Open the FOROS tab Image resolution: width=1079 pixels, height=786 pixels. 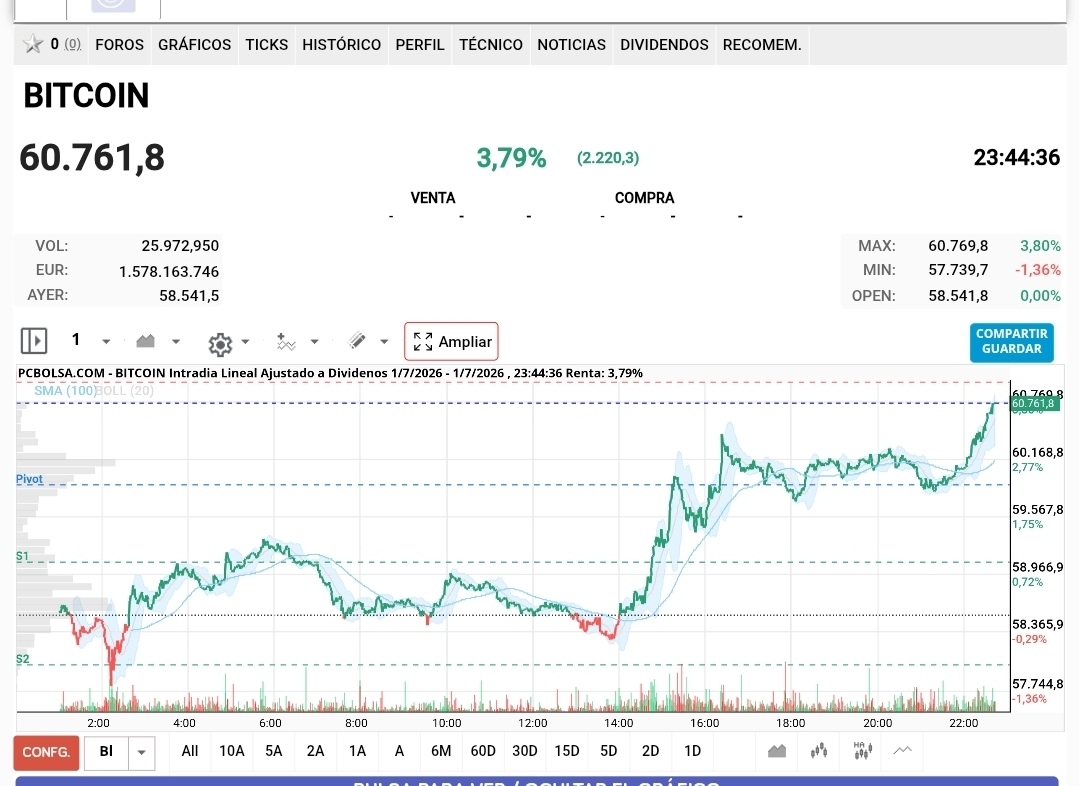coord(120,45)
